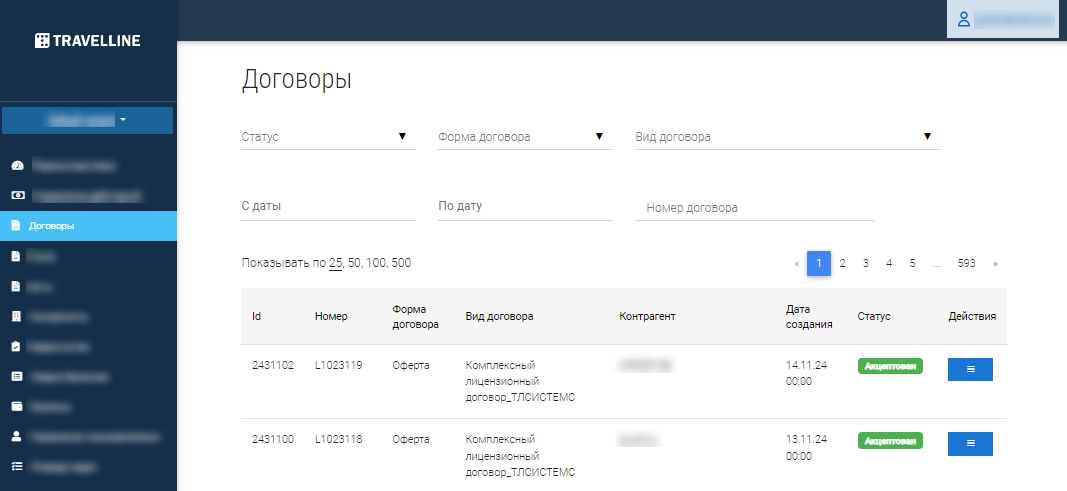Click the Вид договора column header
The image size is (1067, 491).
pyautogui.click(x=499, y=316)
